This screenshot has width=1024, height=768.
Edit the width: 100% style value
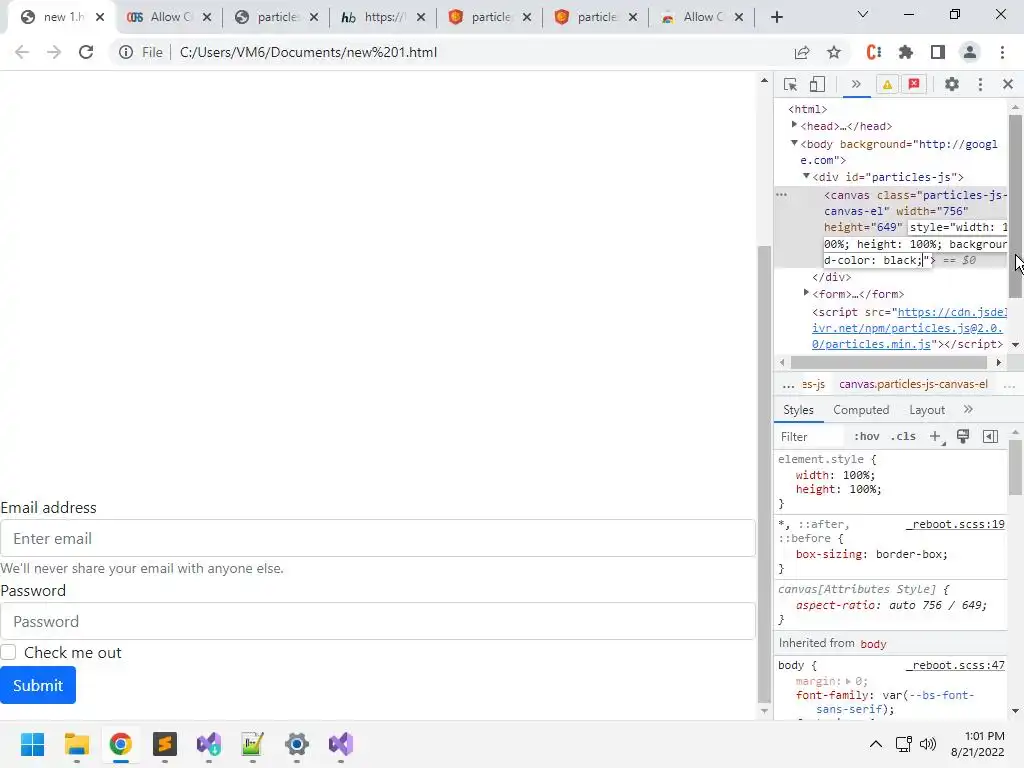click(x=857, y=475)
